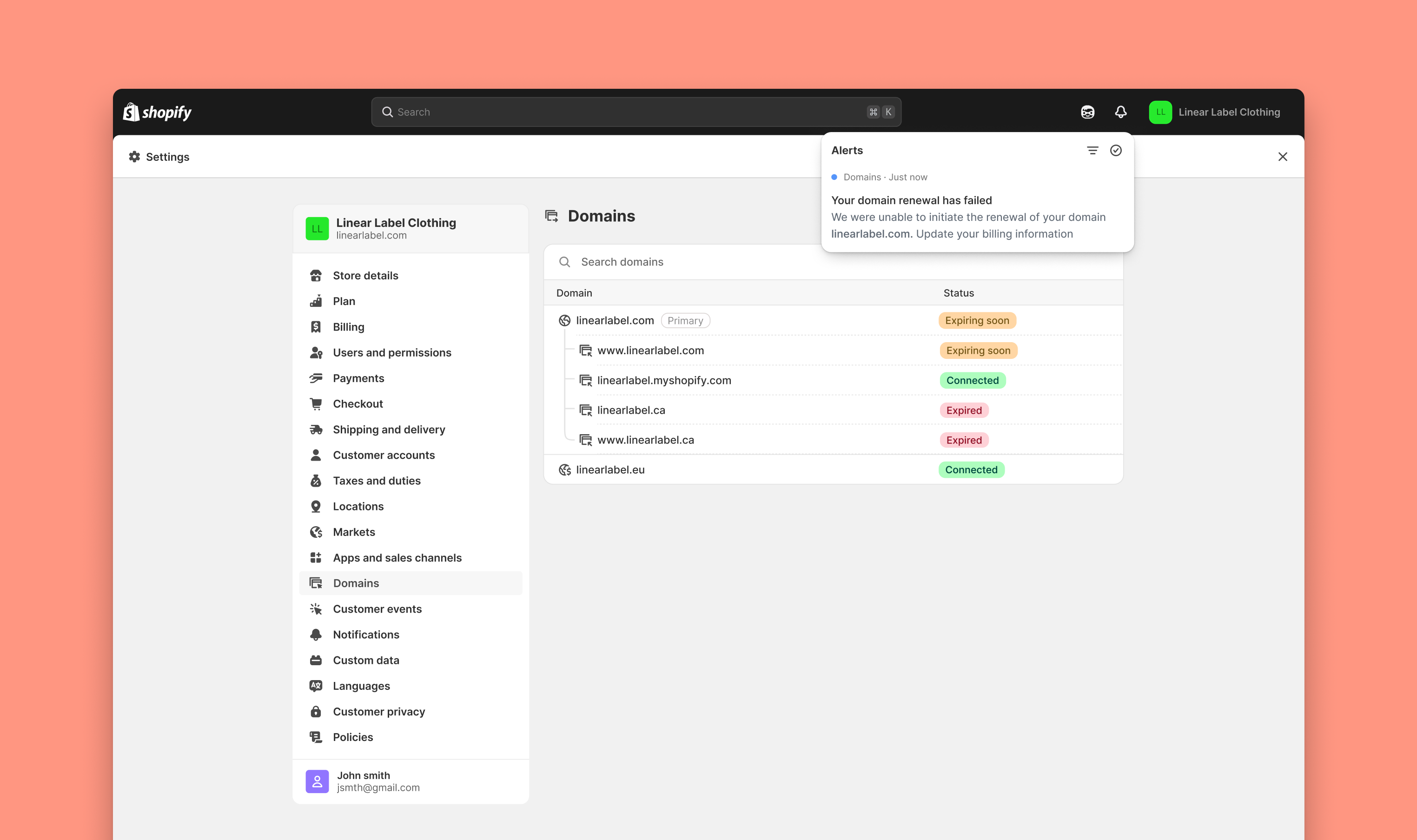Click Connected status of linearlabel.eu

(x=971, y=470)
